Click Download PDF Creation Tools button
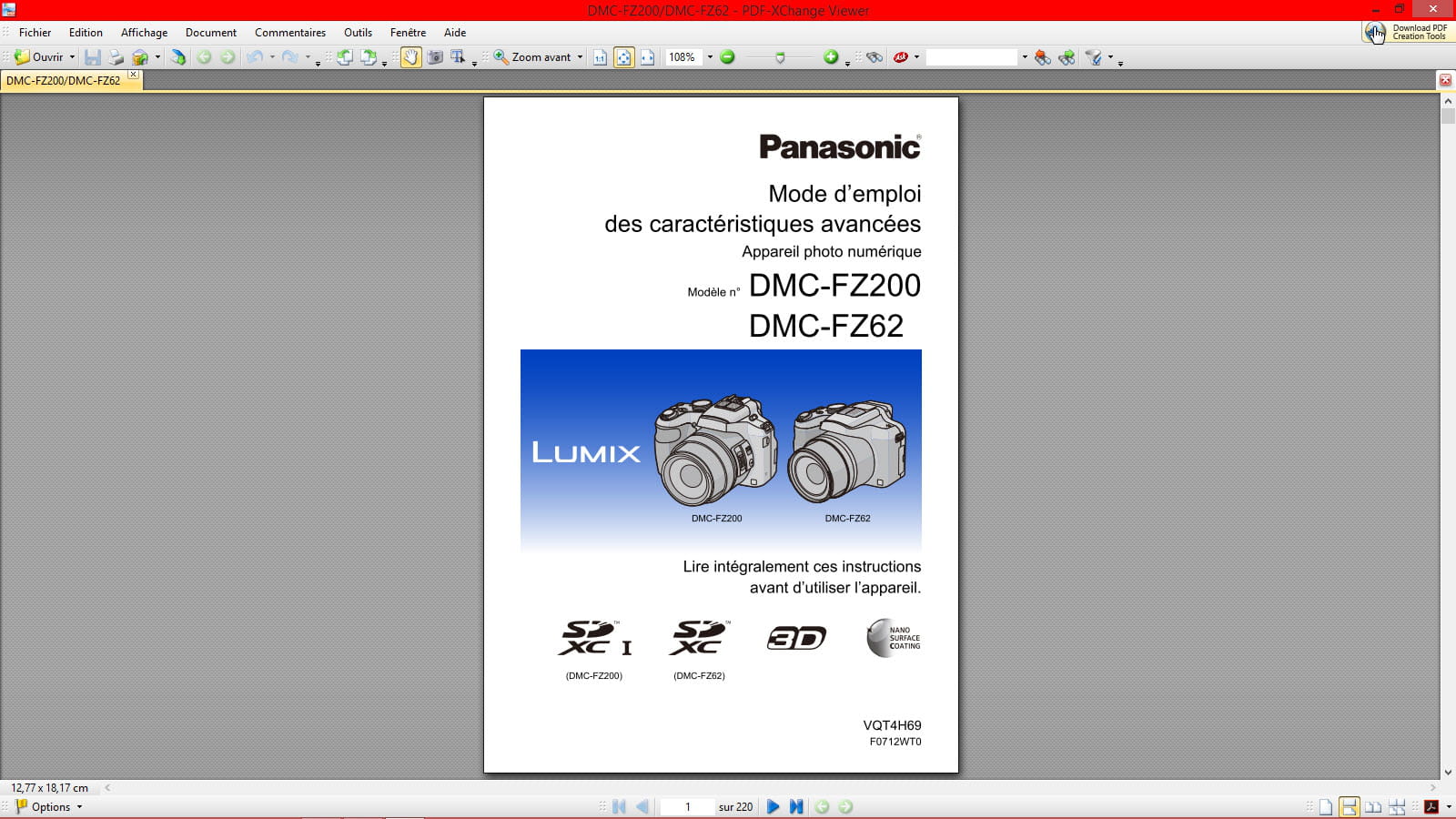Screen dimensions: 1456x819 coord(1407,33)
